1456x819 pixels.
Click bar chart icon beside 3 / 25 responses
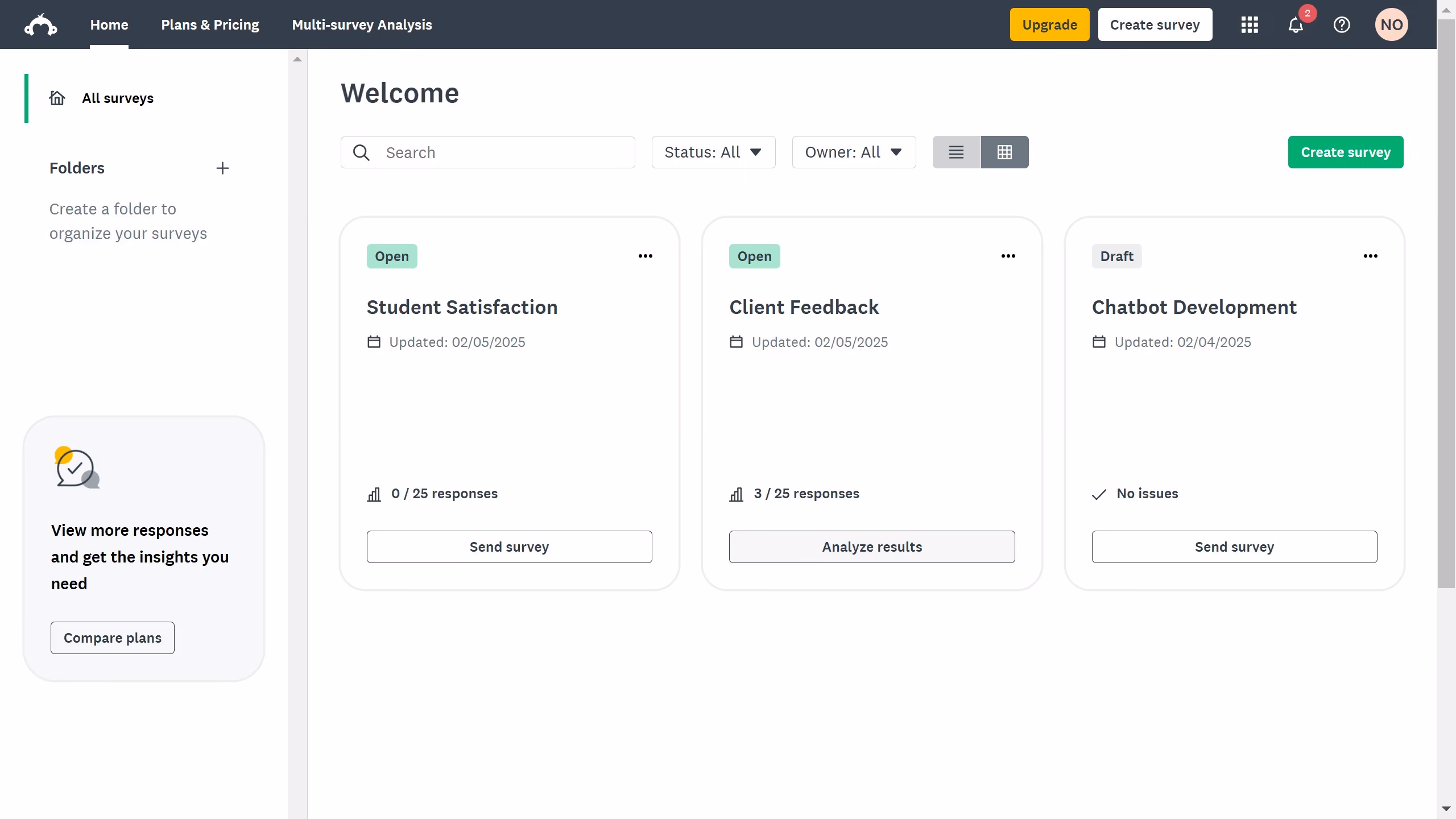pos(737,494)
